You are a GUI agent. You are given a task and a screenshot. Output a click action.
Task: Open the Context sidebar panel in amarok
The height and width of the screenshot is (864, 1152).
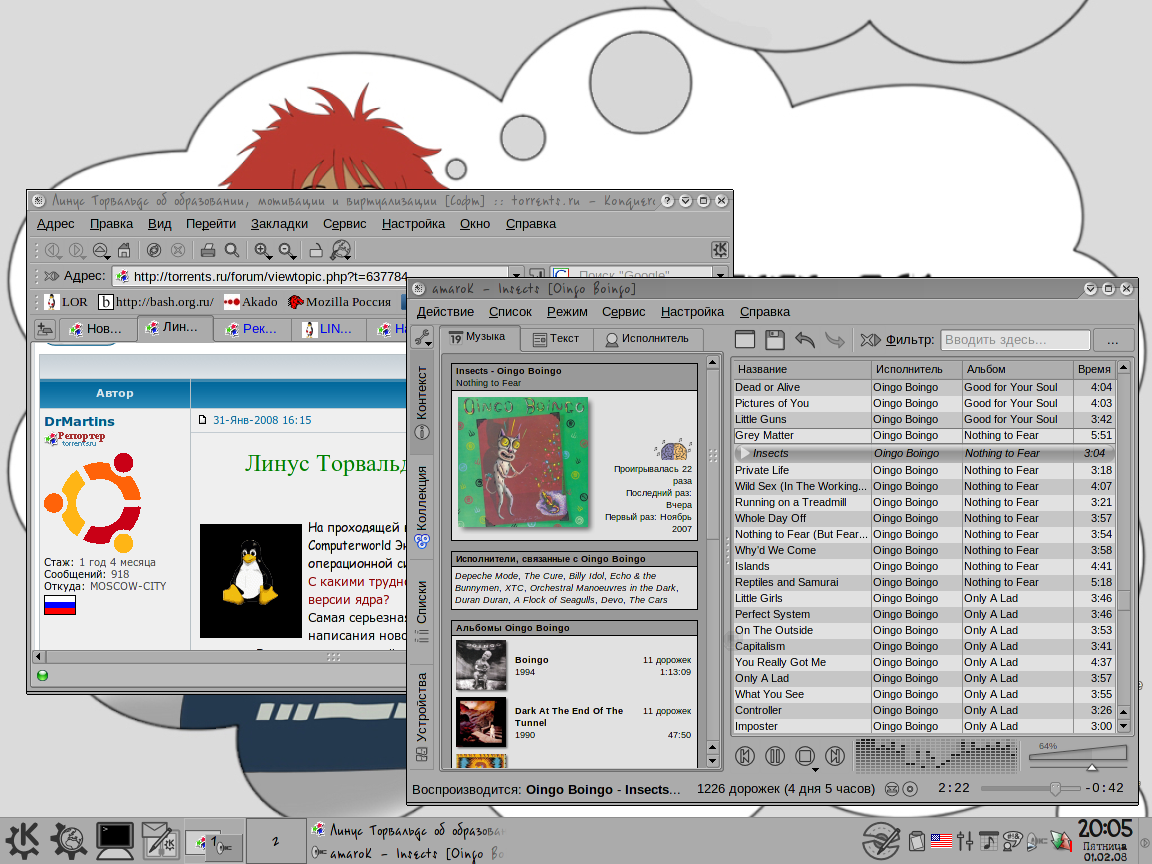pos(422,401)
